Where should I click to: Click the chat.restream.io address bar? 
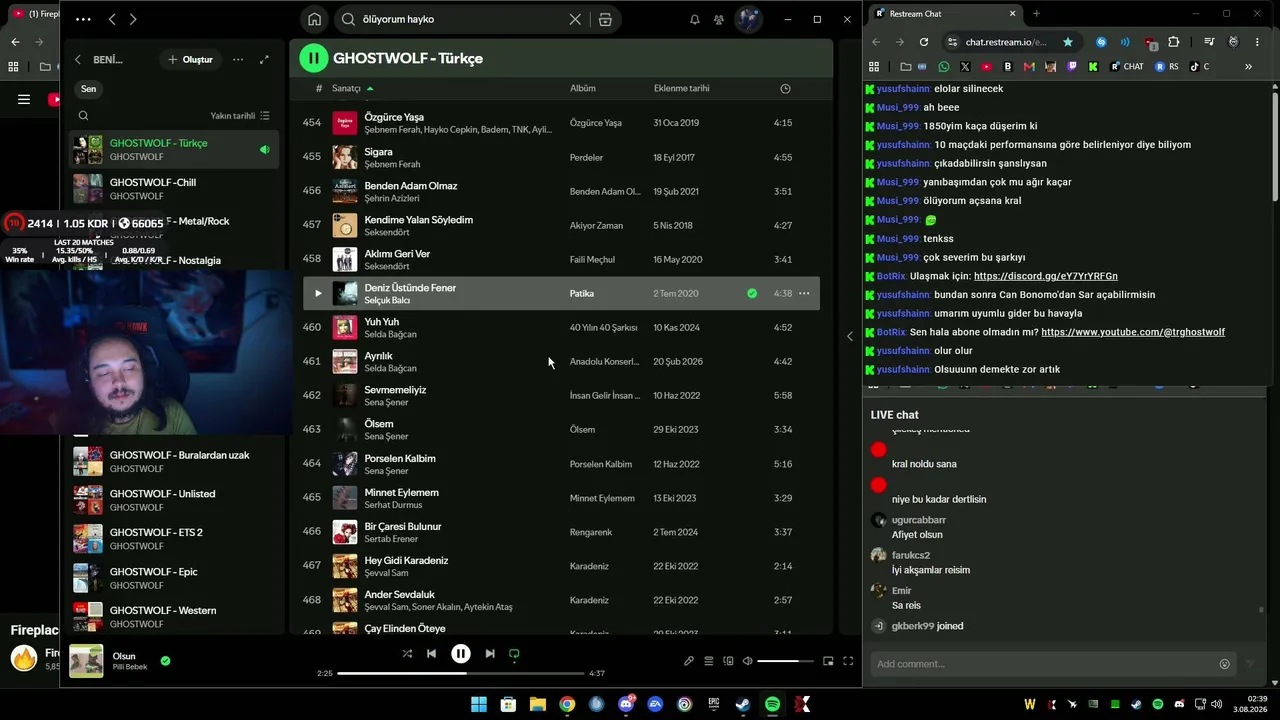pos(1004,42)
